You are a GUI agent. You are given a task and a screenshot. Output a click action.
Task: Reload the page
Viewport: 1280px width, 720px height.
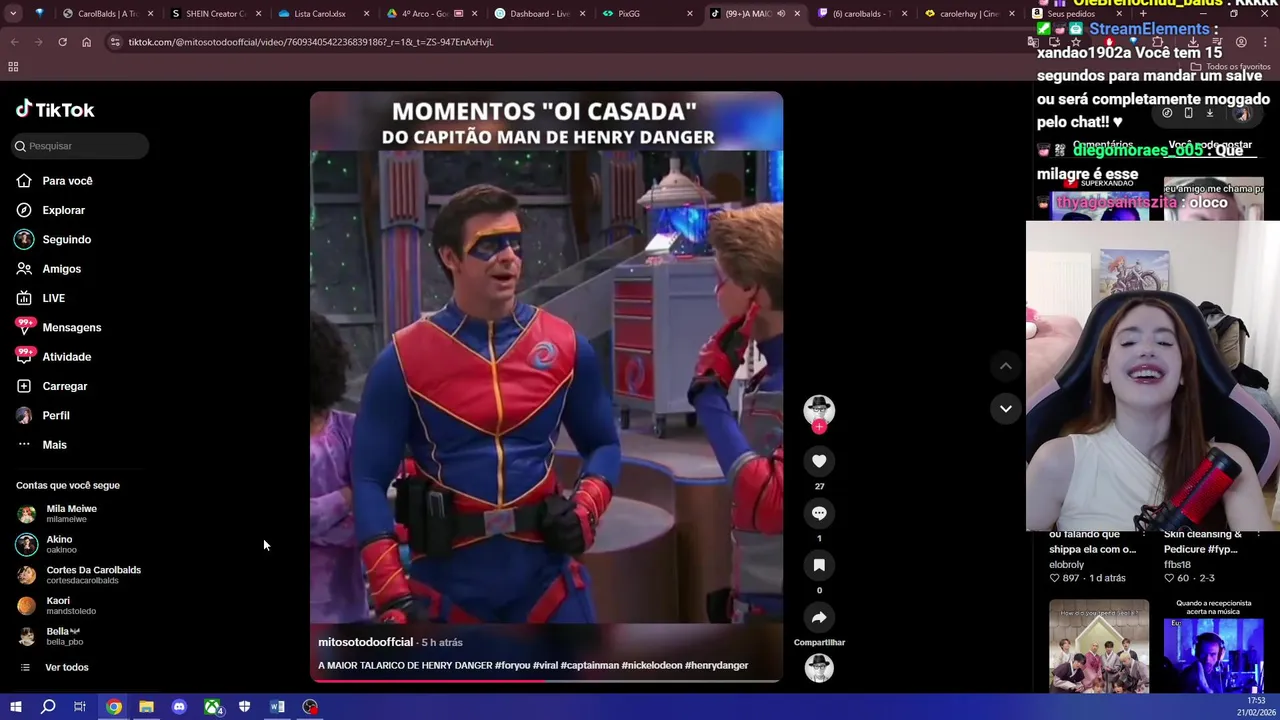(62, 42)
